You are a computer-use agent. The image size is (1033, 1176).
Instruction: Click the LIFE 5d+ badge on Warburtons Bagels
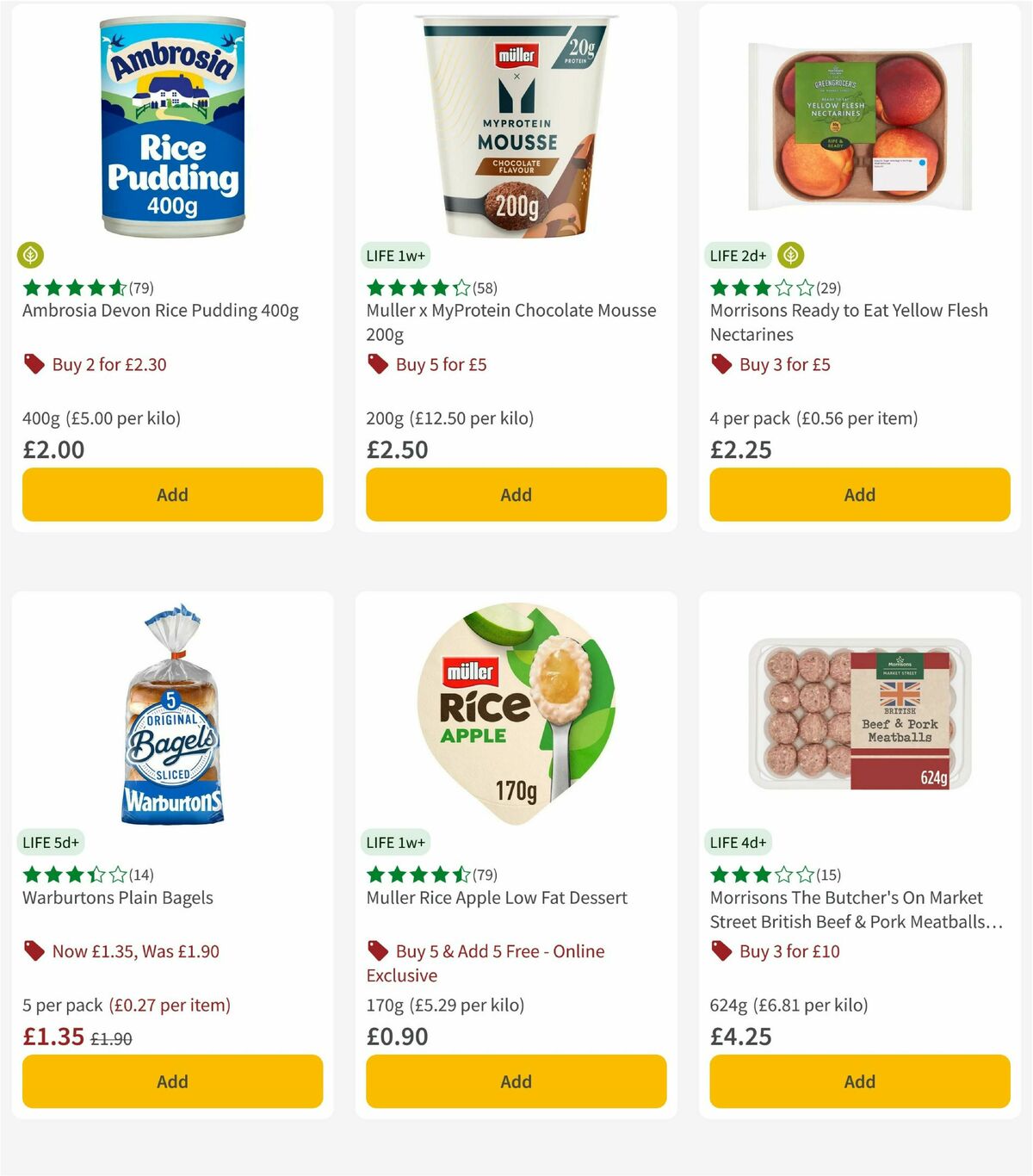tap(50, 842)
